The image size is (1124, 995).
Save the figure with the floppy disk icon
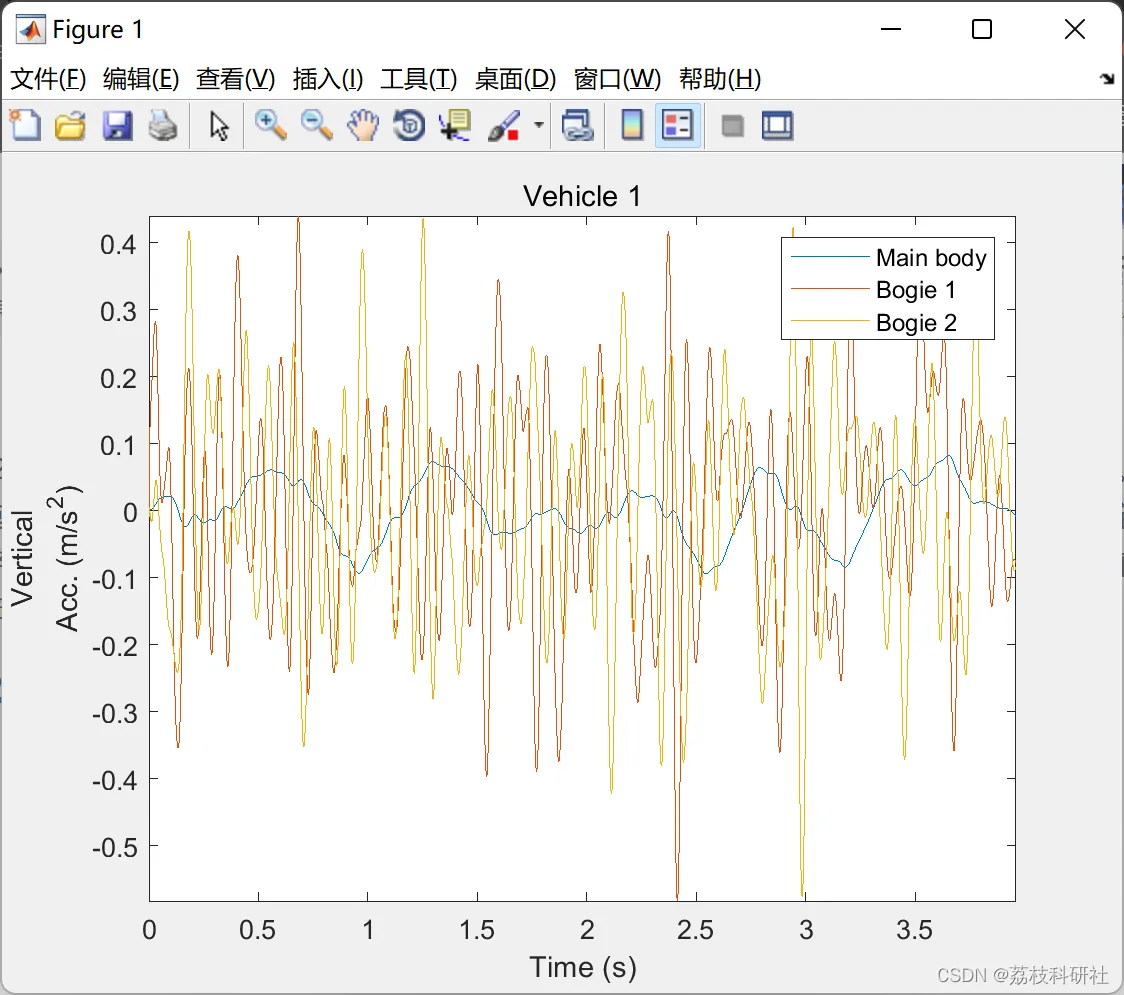click(117, 125)
